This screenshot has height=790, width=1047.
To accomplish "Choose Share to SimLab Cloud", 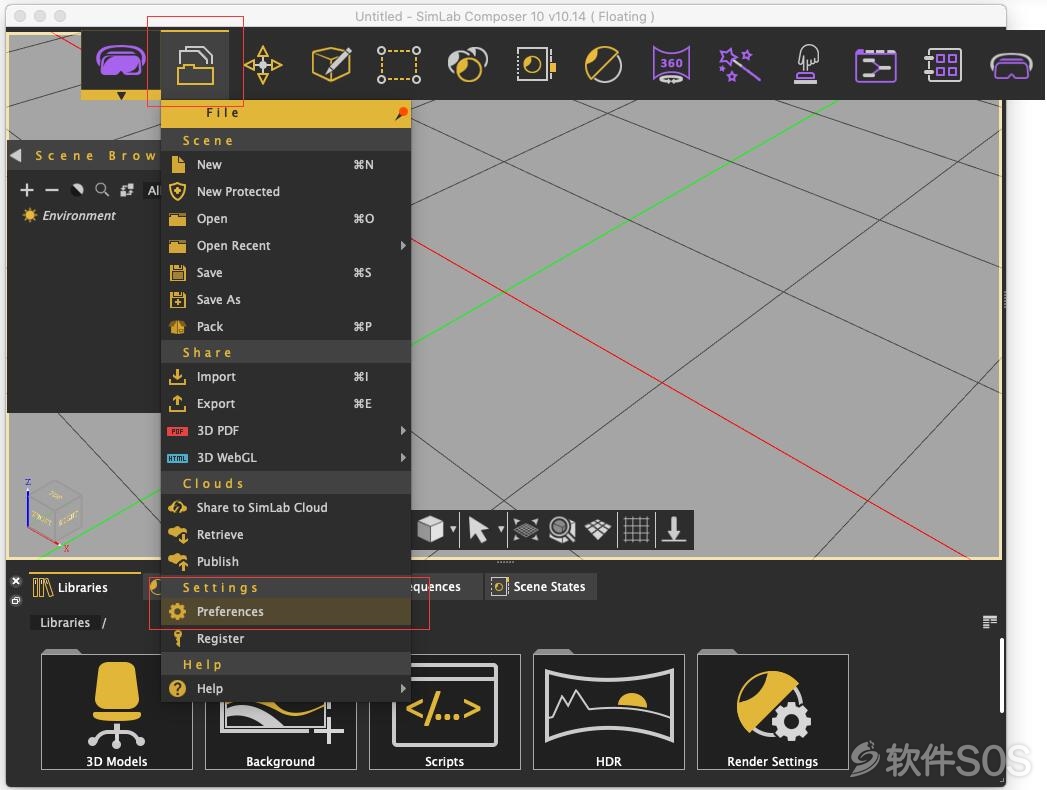I will point(286,508).
